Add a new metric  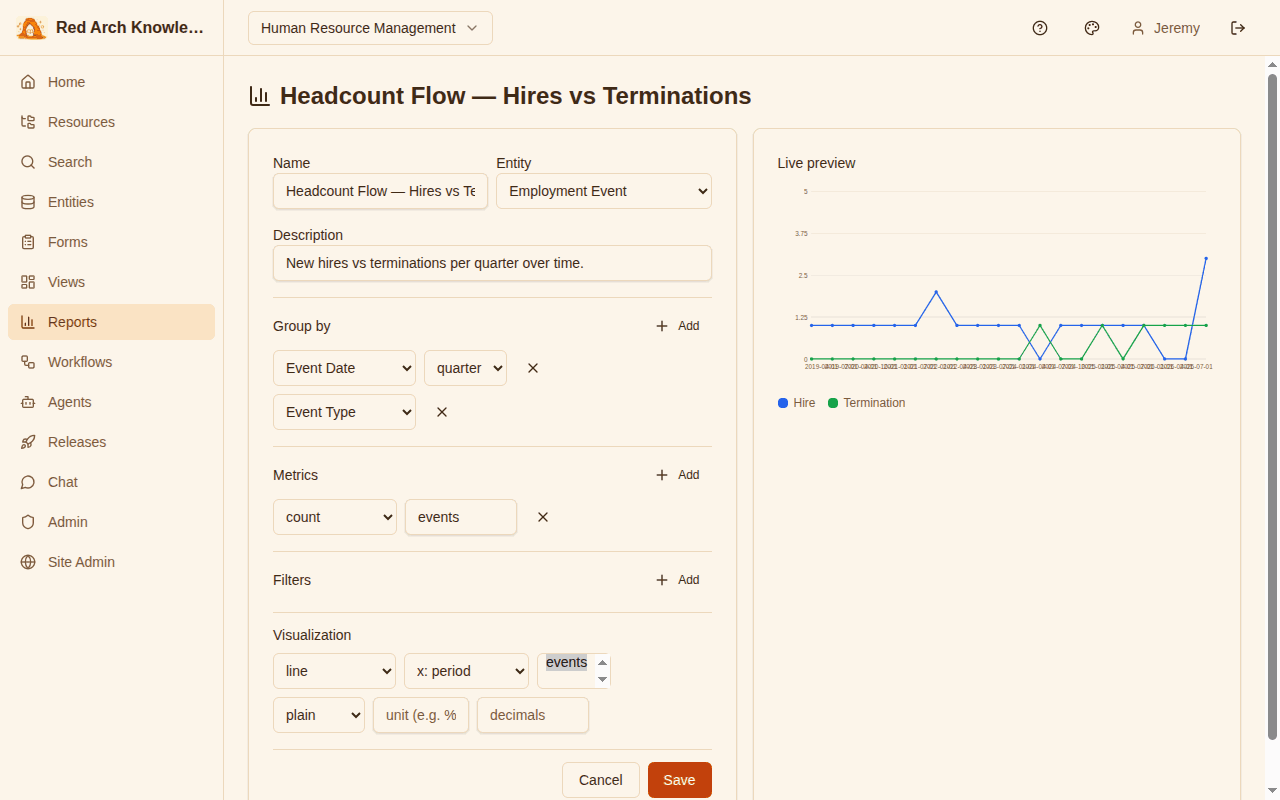coord(677,475)
